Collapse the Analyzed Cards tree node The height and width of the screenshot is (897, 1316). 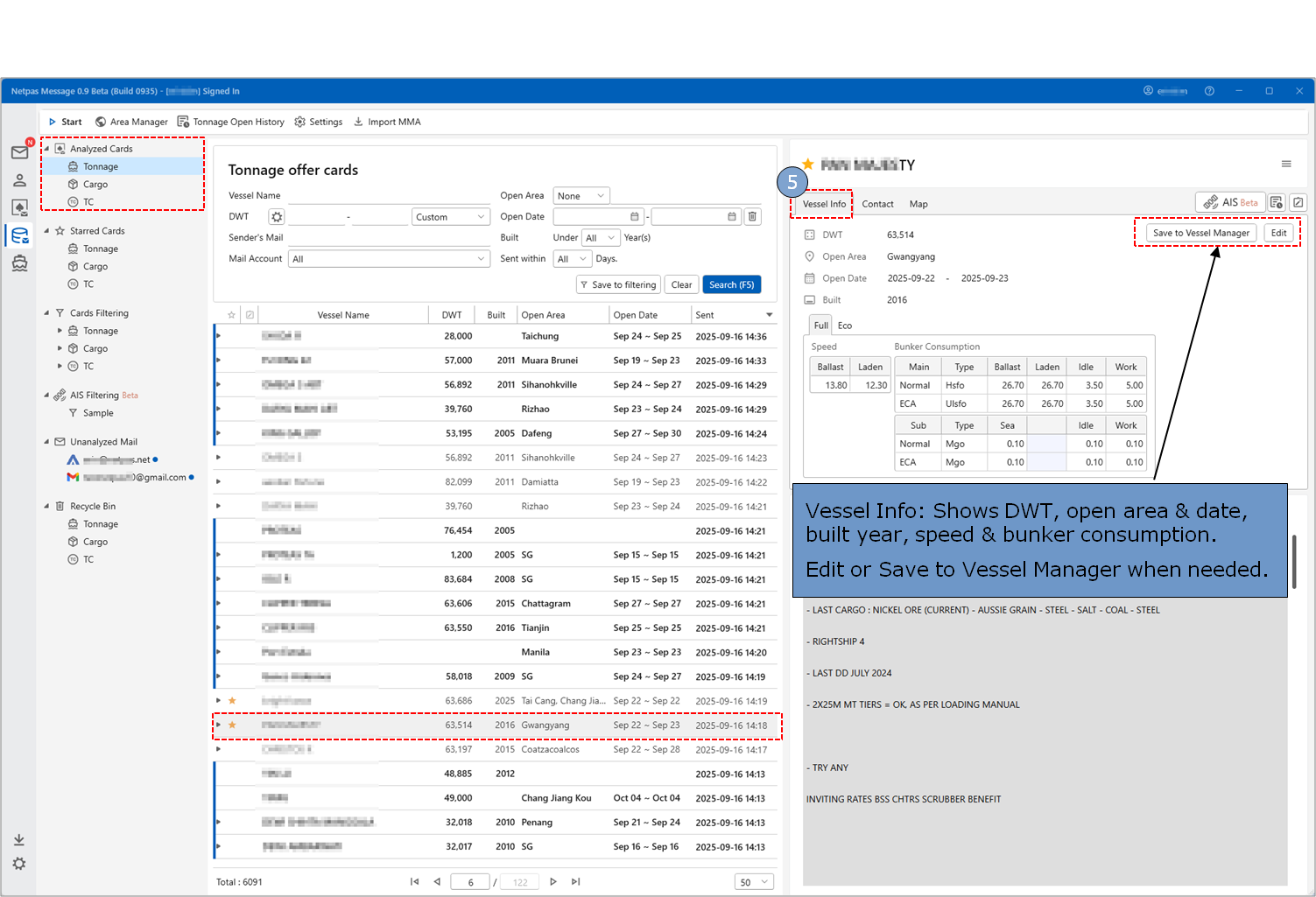pyautogui.click(x=46, y=149)
